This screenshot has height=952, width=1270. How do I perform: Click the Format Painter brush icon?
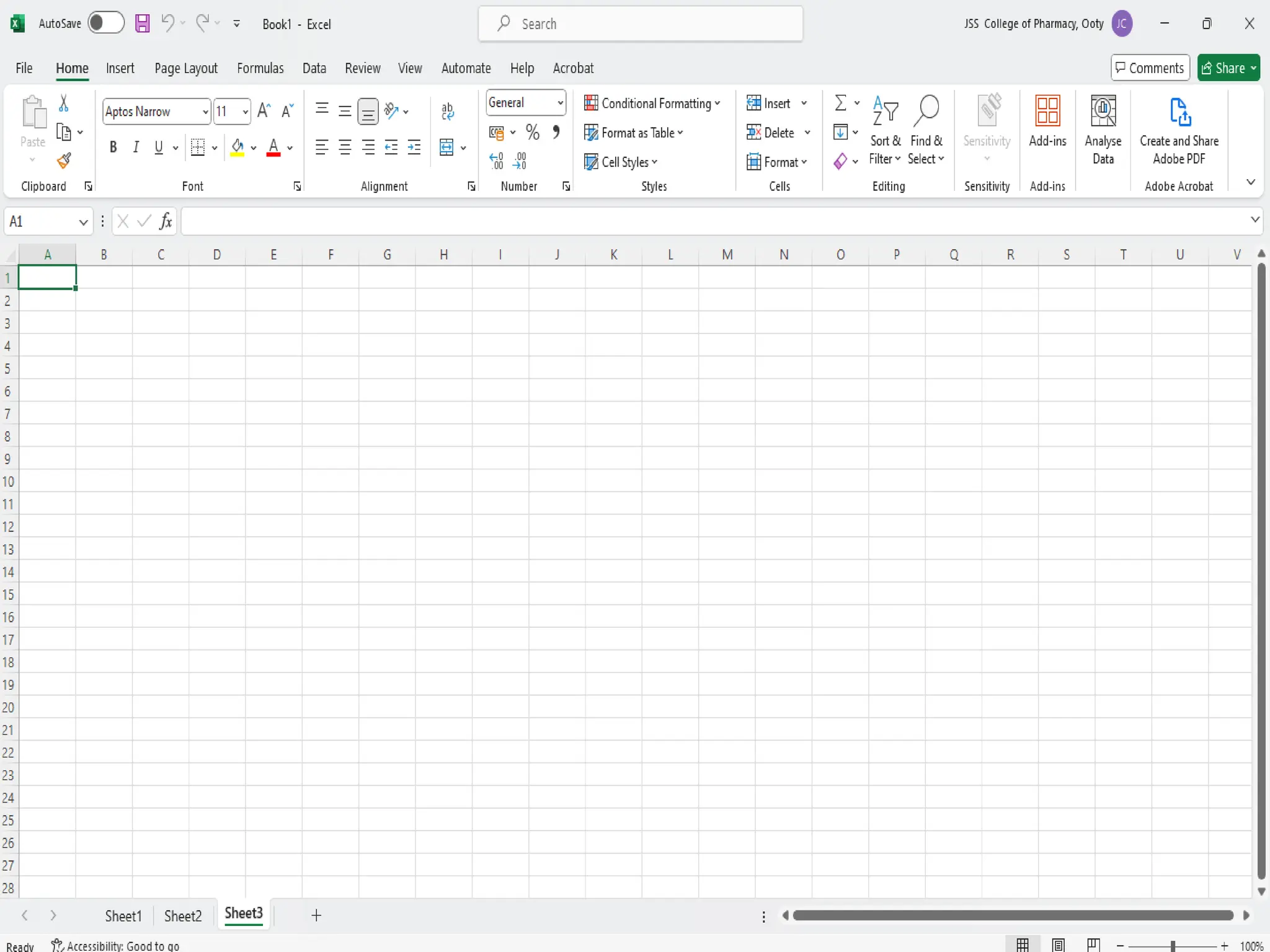point(64,161)
